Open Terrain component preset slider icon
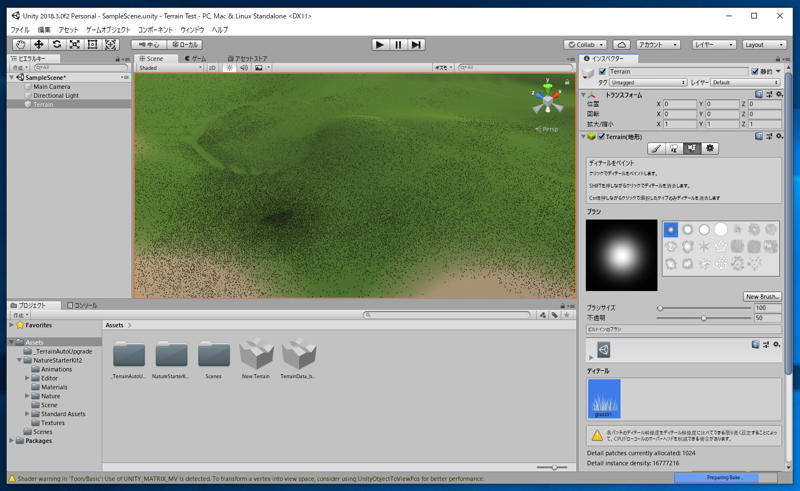This screenshot has height=491, width=800. click(x=769, y=136)
